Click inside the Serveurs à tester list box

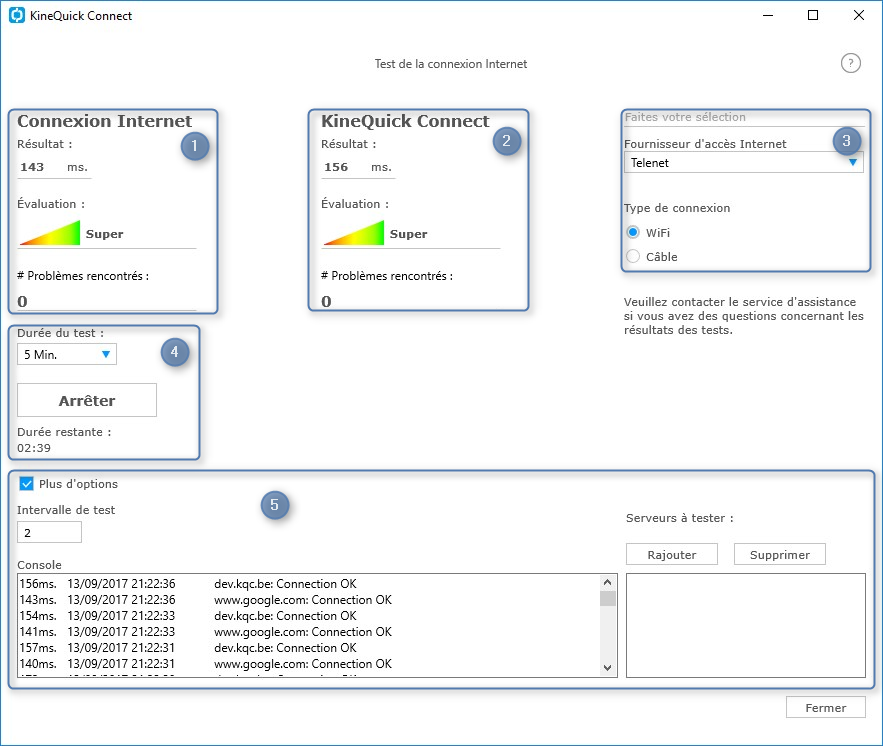point(746,626)
